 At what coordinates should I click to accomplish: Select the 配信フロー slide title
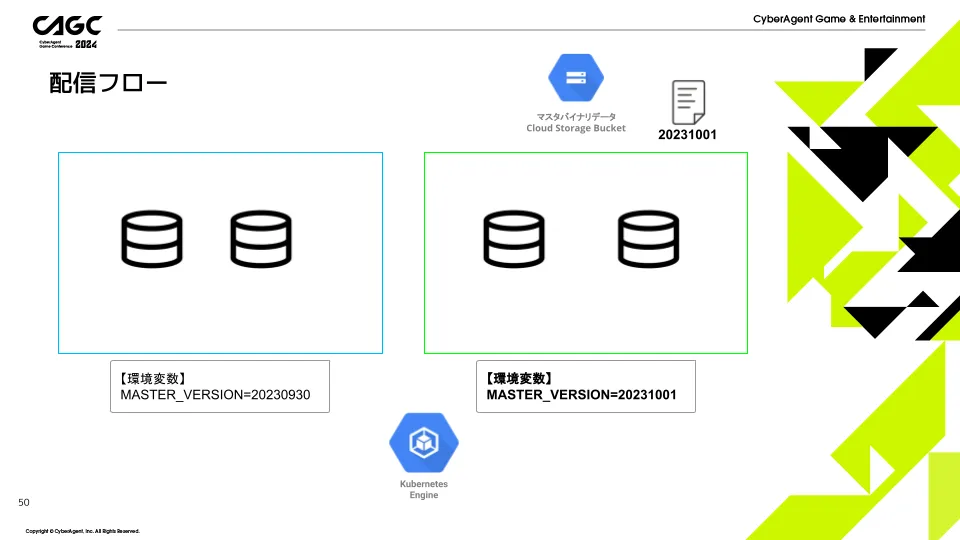point(108,83)
